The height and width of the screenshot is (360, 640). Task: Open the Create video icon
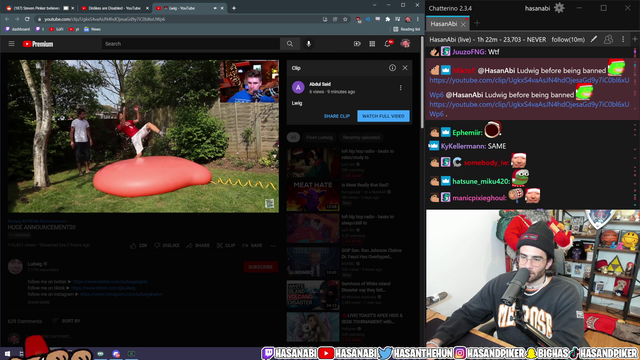click(x=357, y=44)
